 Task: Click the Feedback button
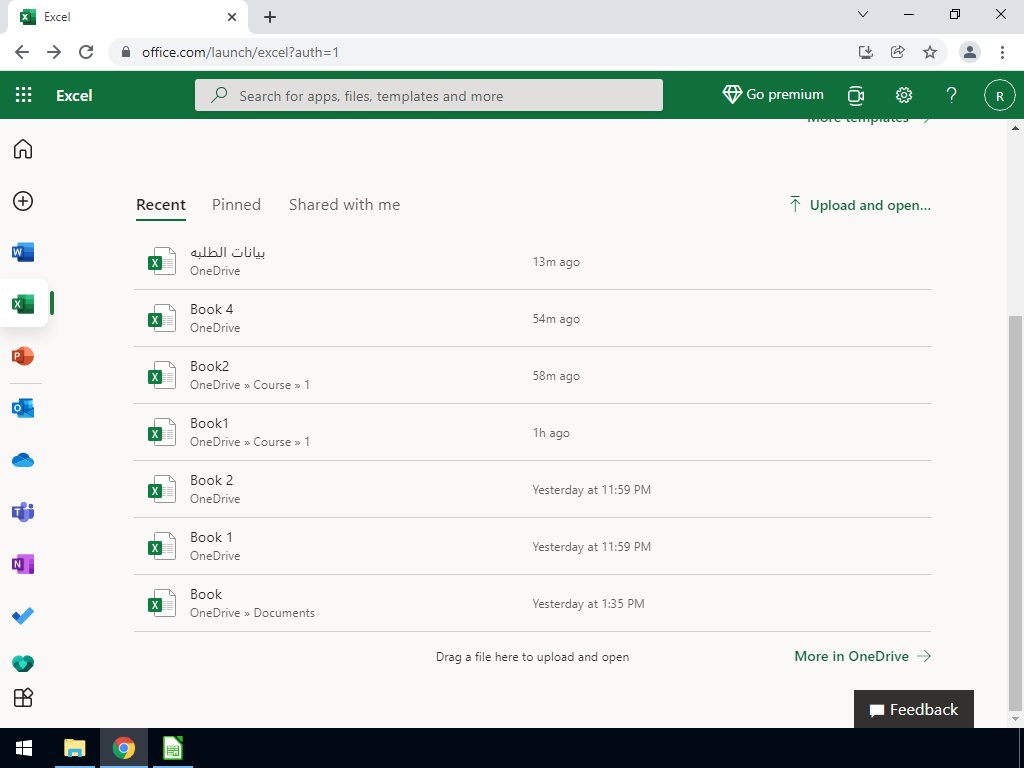[x=914, y=709]
